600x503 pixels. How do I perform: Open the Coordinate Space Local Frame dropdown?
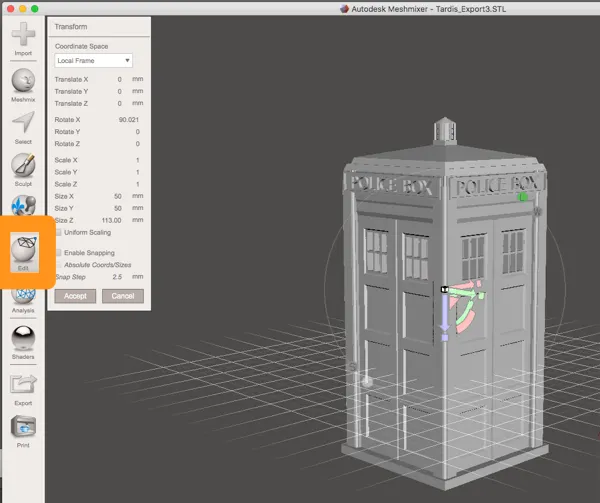point(93,60)
